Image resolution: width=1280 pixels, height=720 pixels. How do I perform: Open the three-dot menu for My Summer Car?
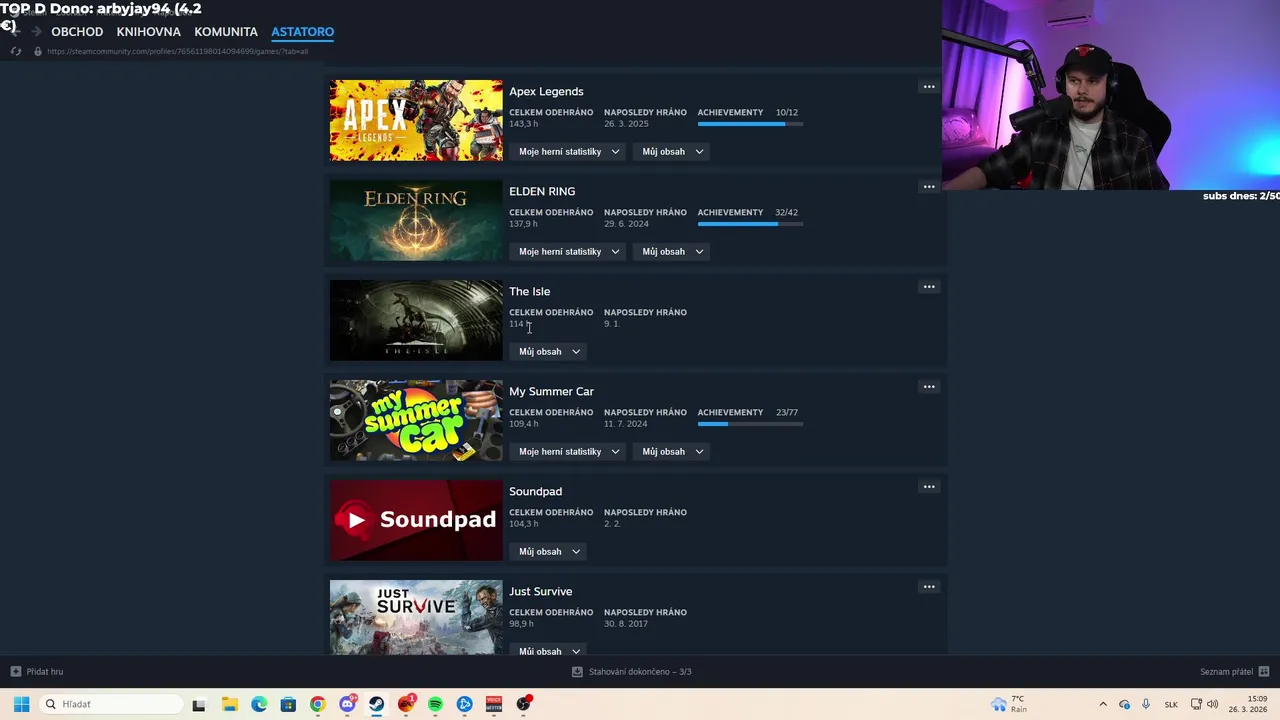[929, 387]
